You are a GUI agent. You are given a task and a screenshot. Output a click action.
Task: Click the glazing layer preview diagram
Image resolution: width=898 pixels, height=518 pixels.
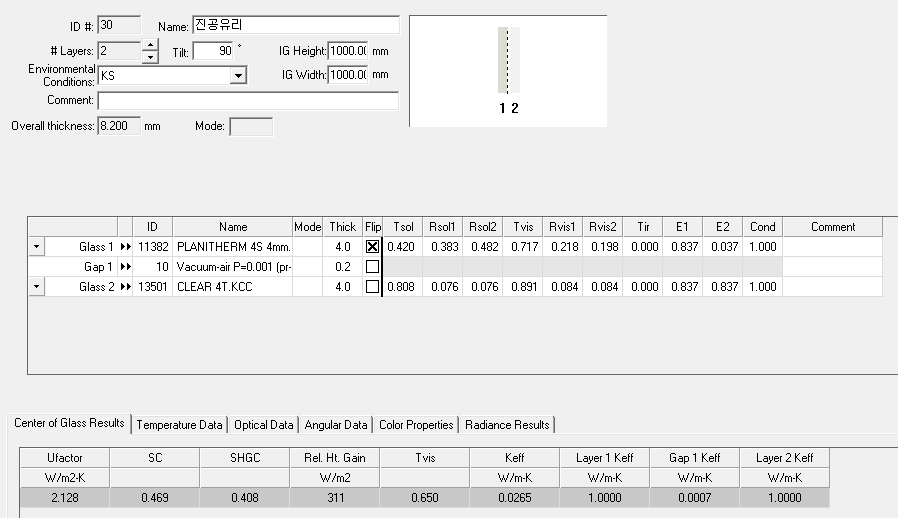[x=508, y=70]
